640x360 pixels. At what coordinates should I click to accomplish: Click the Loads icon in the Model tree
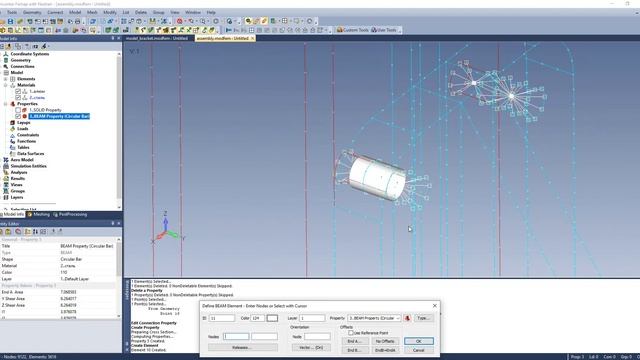tap(13, 129)
